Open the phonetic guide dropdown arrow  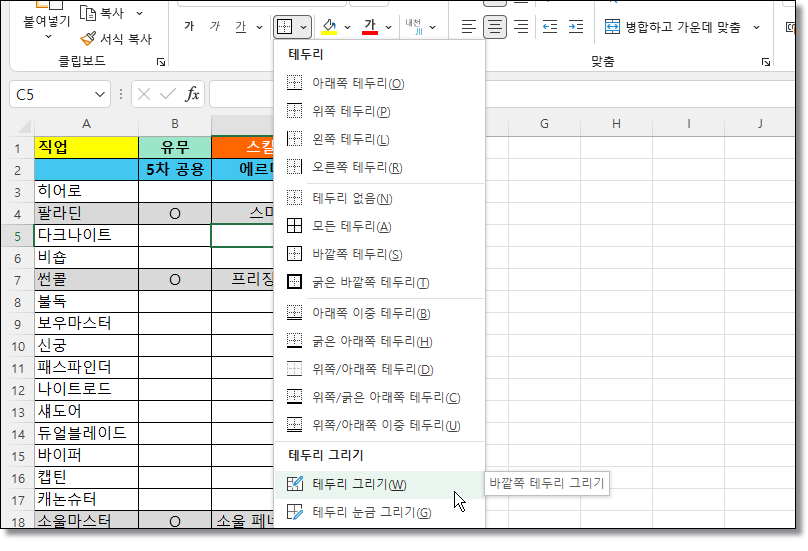[432, 27]
